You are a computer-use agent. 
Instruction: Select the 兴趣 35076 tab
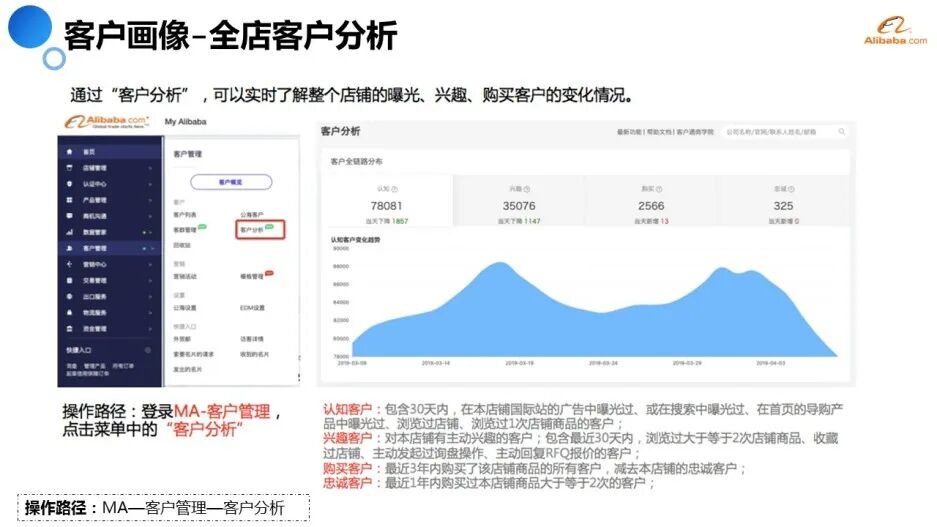coord(519,201)
